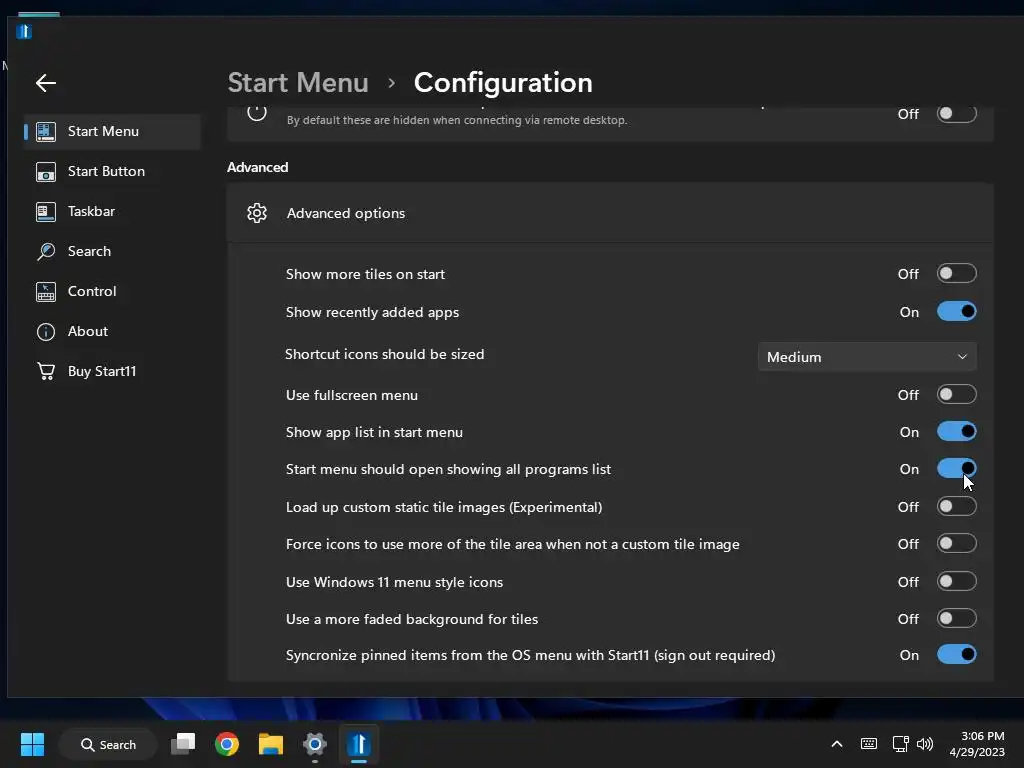Image resolution: width=1024 pixels, height=768 pixels.
Task: Open Search settings in the sidebar
Action: (112, 251)
